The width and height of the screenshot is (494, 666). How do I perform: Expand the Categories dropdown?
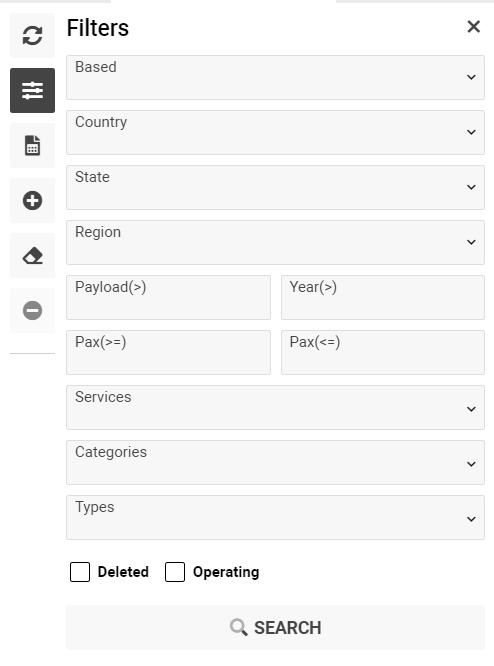click(x=275, y=463)
